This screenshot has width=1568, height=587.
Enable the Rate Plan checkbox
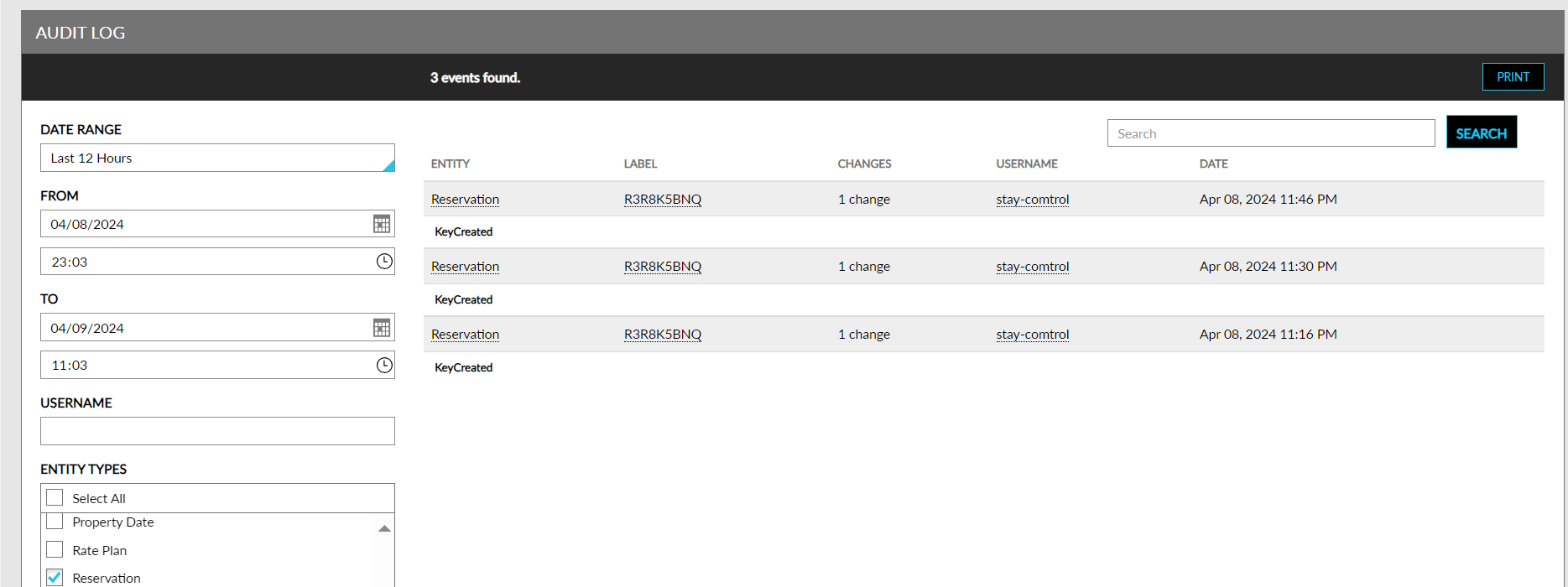click(55, 549)
